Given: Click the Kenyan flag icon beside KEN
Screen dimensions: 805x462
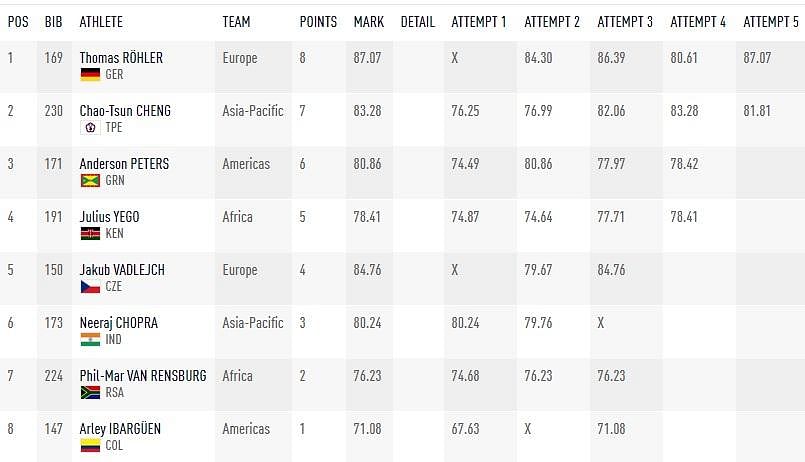Looking at the screenshot, I should point(90,233).
